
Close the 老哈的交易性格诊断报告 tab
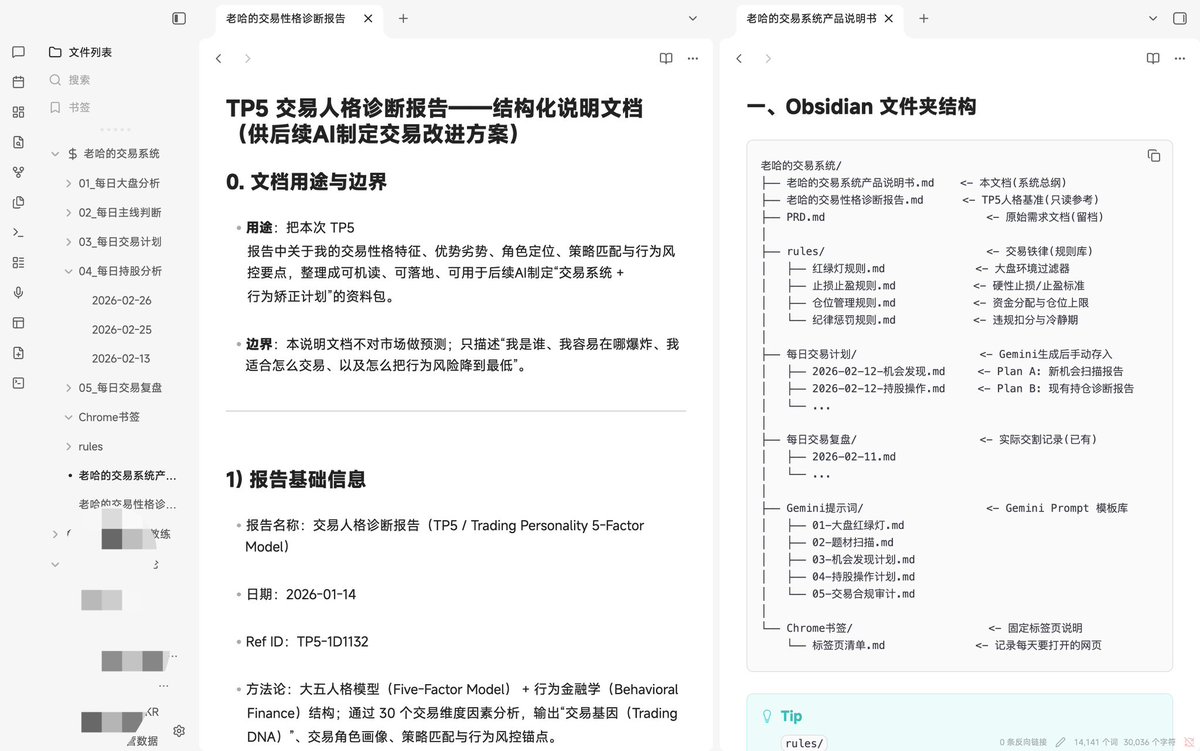(x=368, y=18)
